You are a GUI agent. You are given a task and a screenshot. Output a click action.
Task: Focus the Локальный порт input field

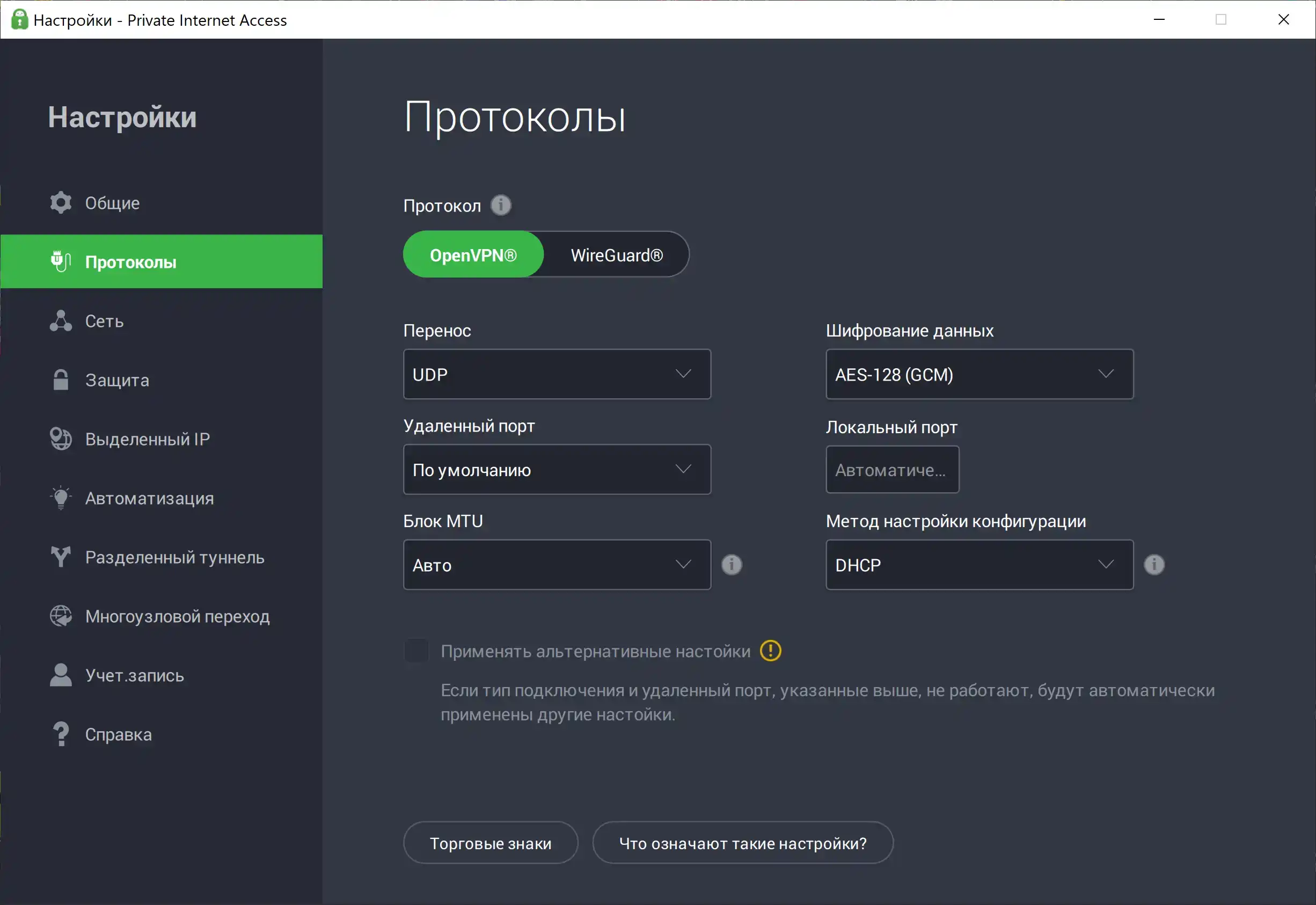pyautogui.click(x=892, y=470)
